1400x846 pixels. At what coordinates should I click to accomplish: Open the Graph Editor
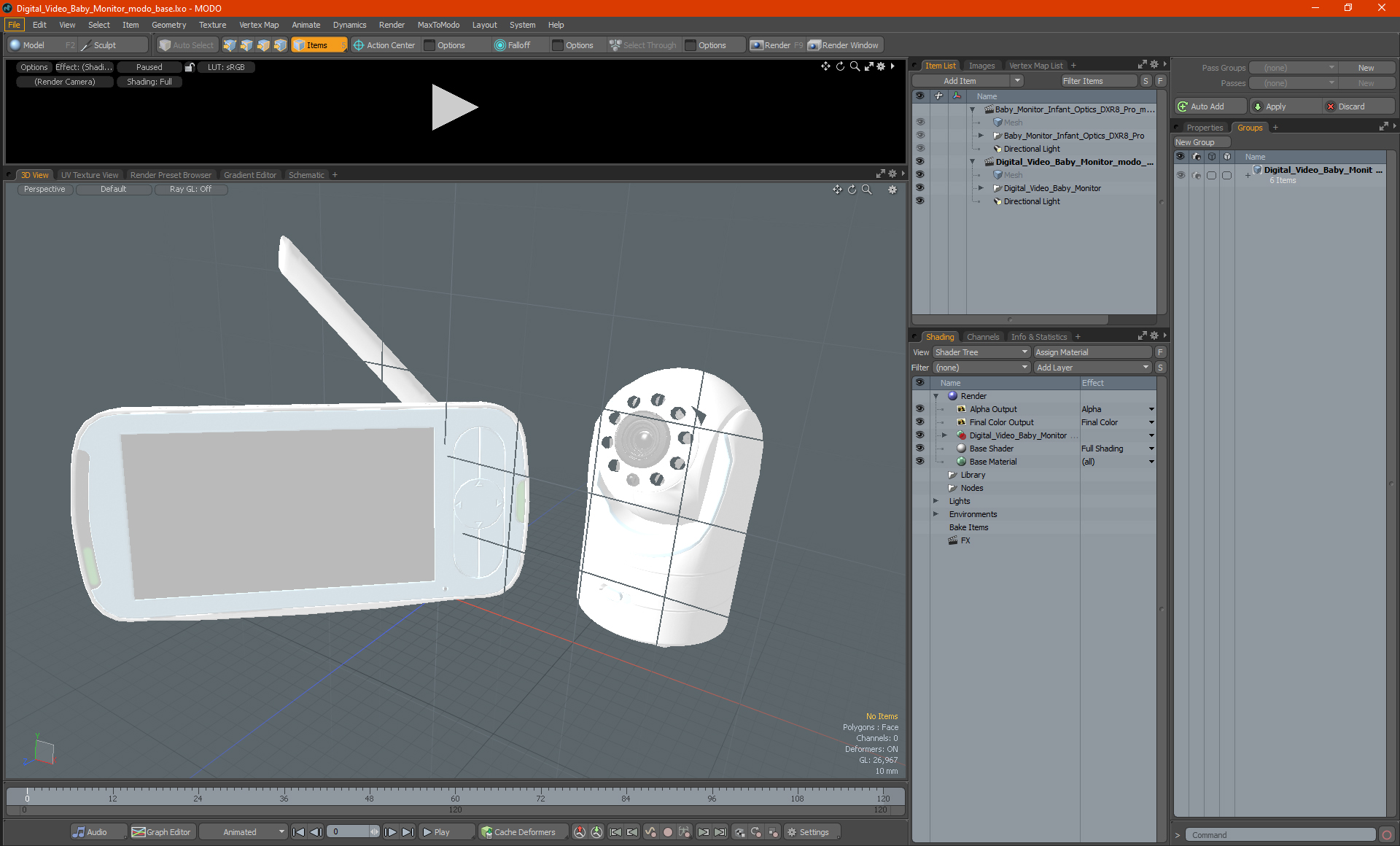[x=162, y=832]
